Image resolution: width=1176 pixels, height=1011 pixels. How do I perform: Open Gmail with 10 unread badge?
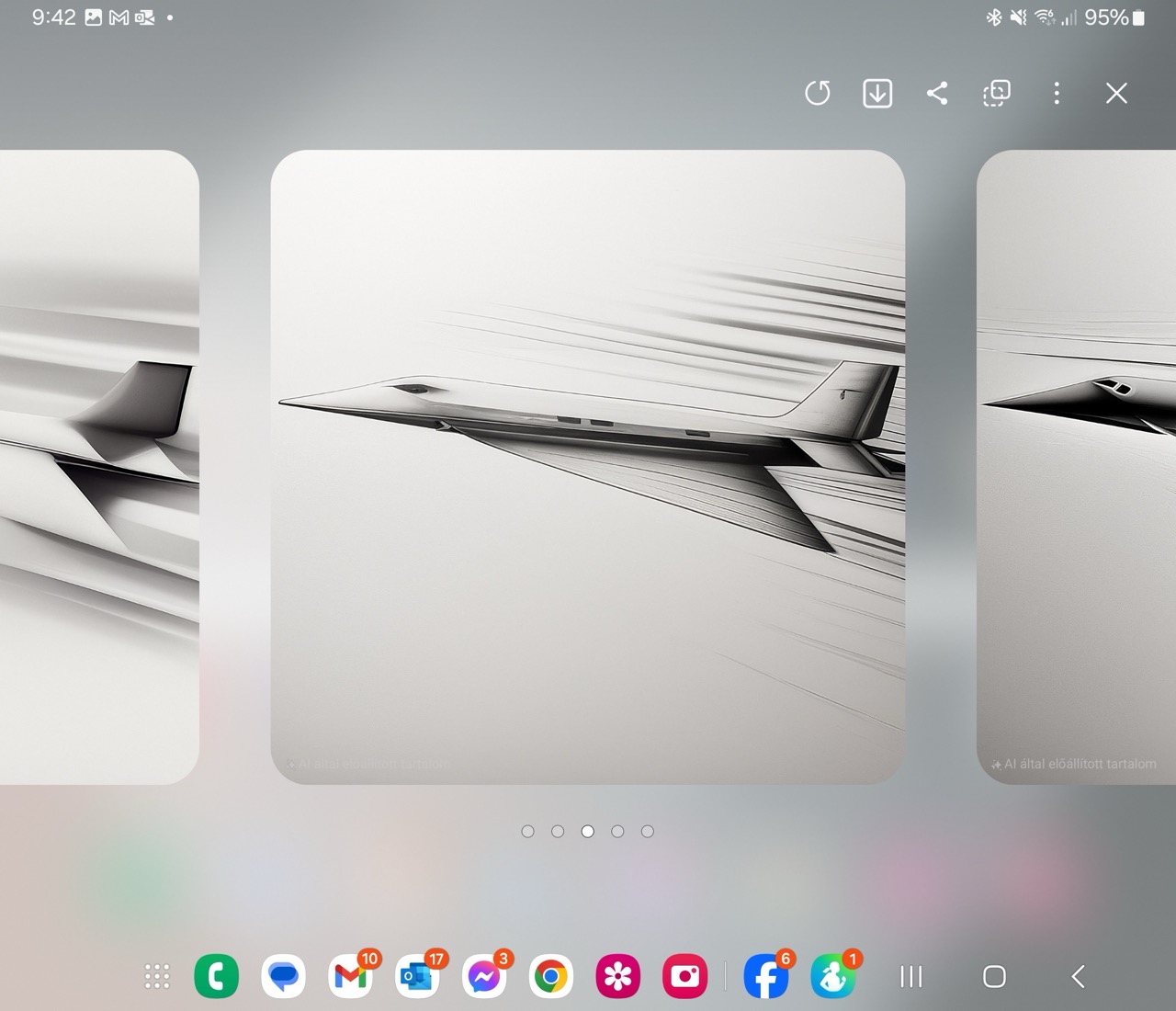pos(350,976)
